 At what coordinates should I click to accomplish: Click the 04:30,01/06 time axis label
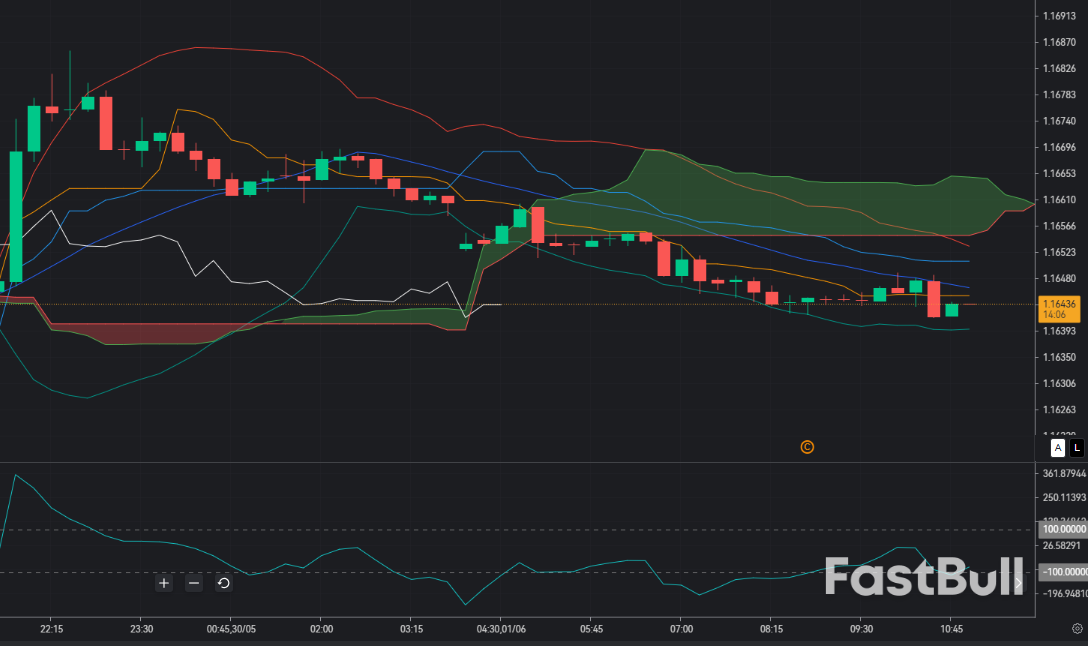[x=501, y=629]
